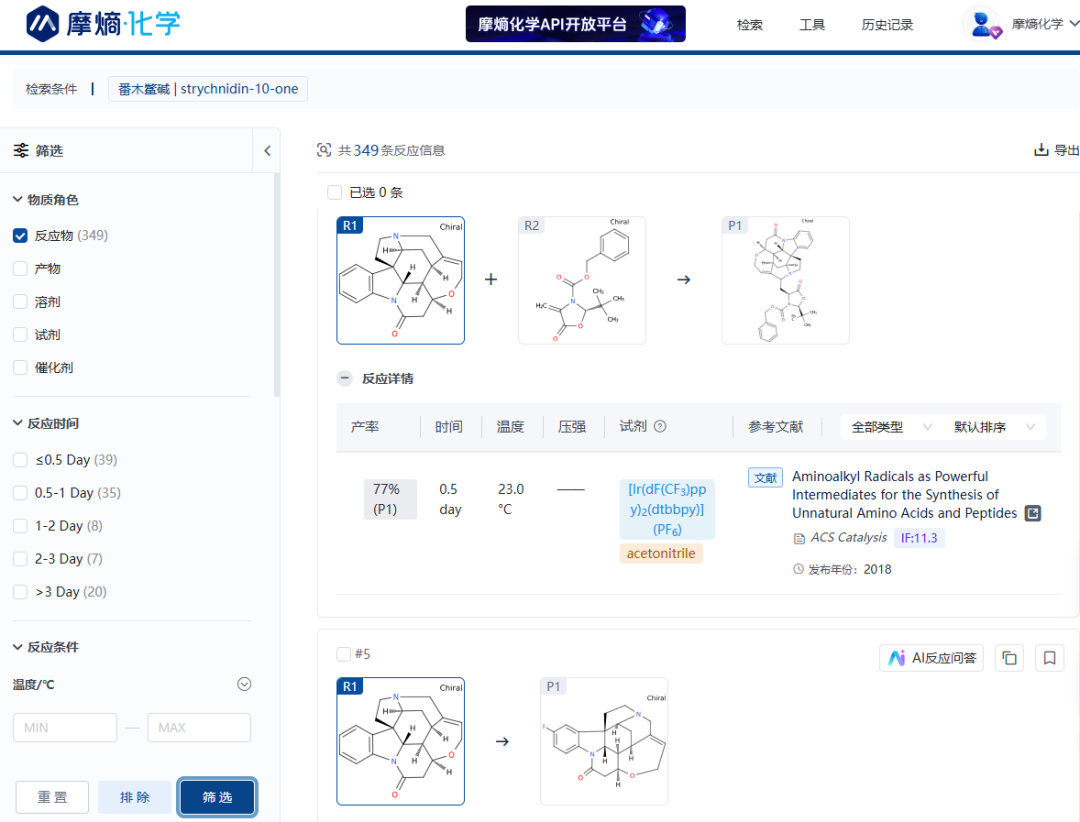
Task: Collapse the 温度/°C section
Action: click(243, 685)
